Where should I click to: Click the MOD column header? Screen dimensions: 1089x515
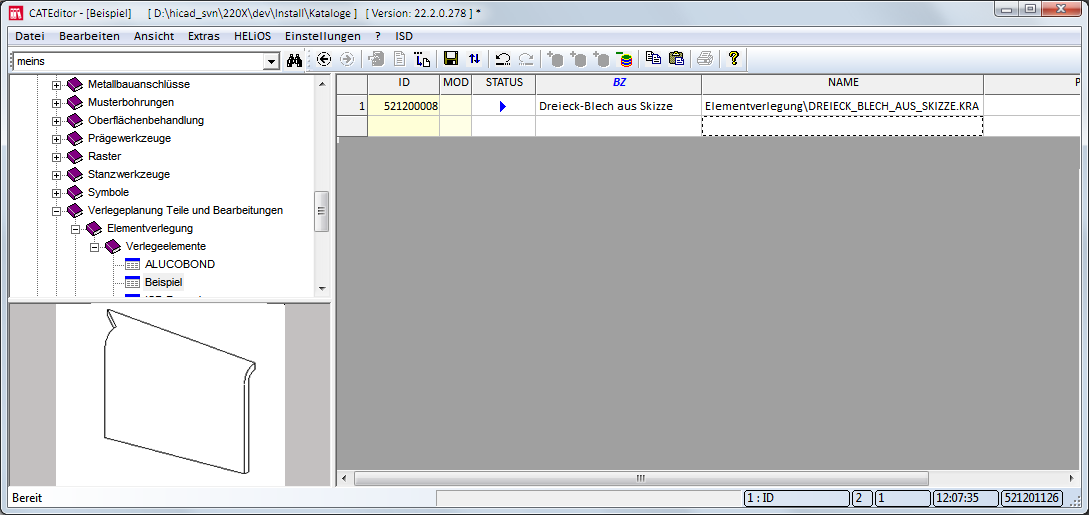pyautogui.click(x=456, y=83)
